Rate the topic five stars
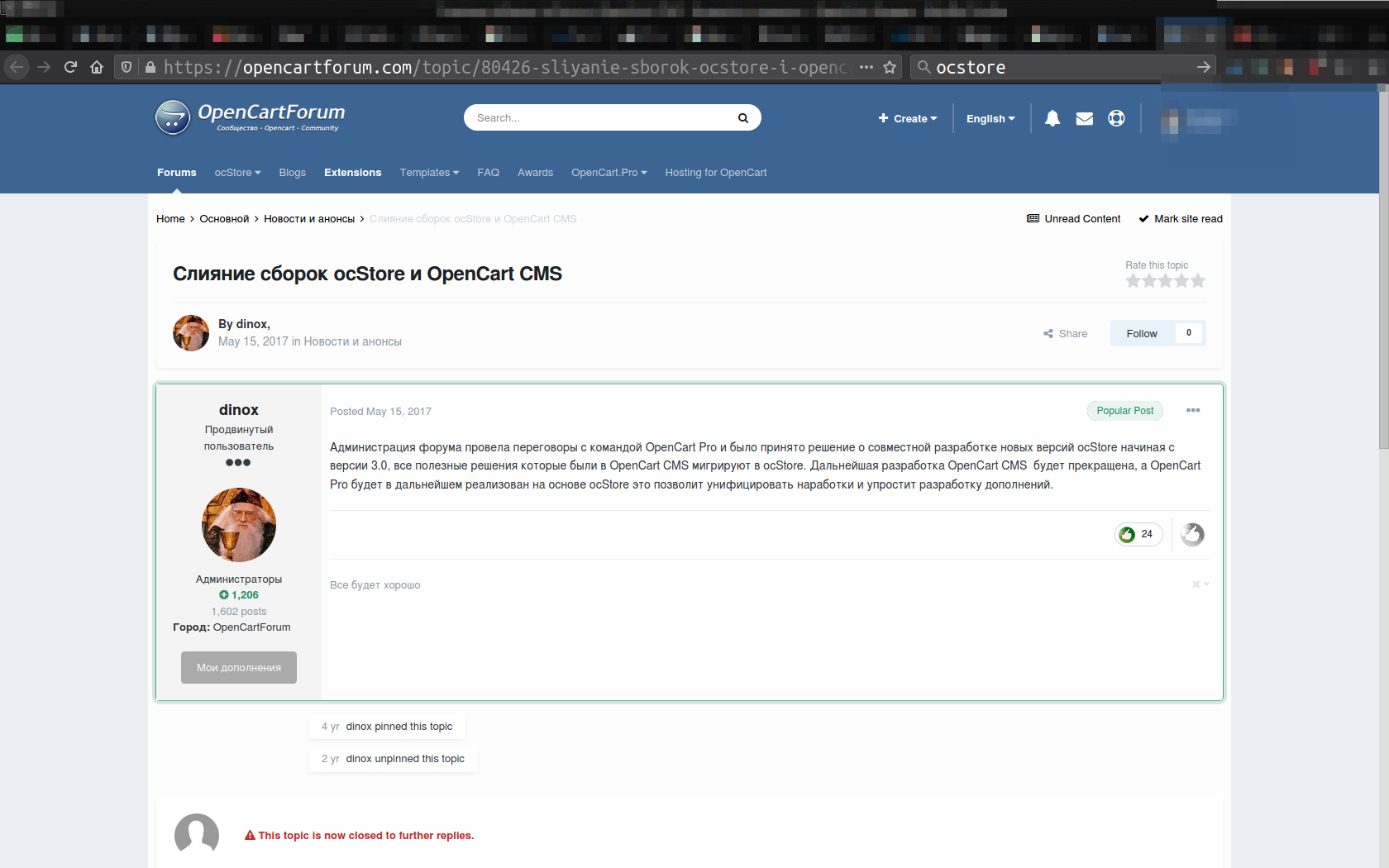 point(1197,281)
